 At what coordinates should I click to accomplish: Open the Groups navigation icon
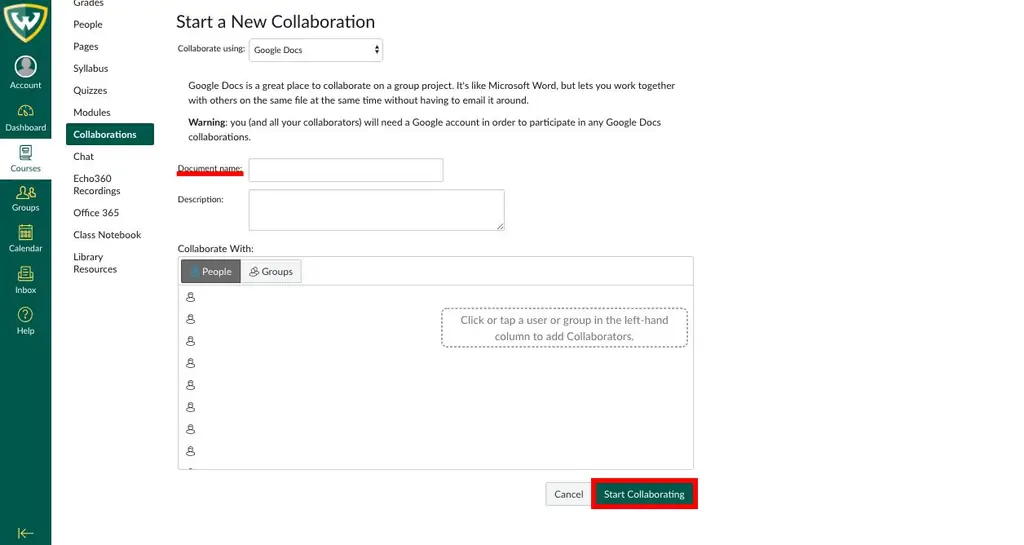pyautogui.click(x=25, y=198)
